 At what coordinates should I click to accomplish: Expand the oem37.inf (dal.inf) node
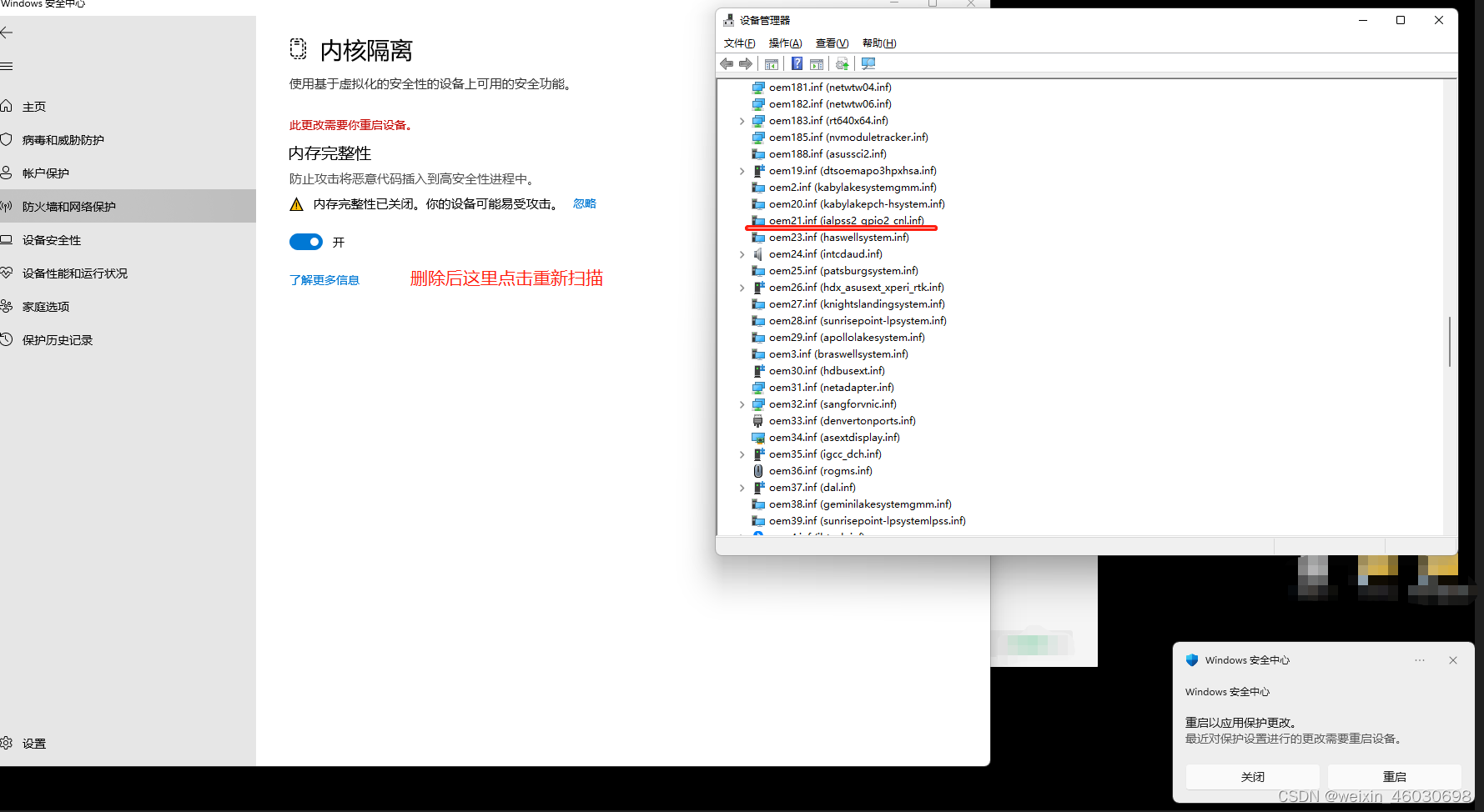(742, 488)
